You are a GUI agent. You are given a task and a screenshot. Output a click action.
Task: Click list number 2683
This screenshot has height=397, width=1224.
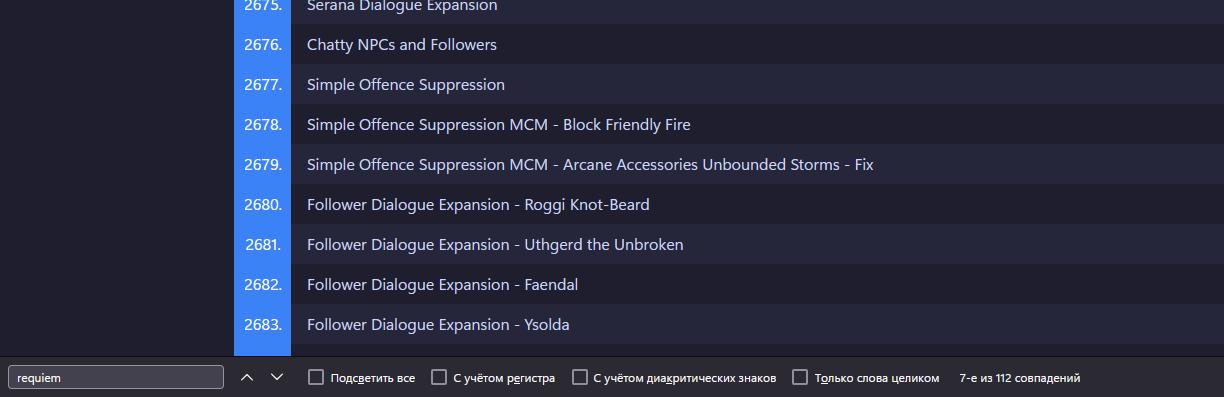tap(263, 325)
